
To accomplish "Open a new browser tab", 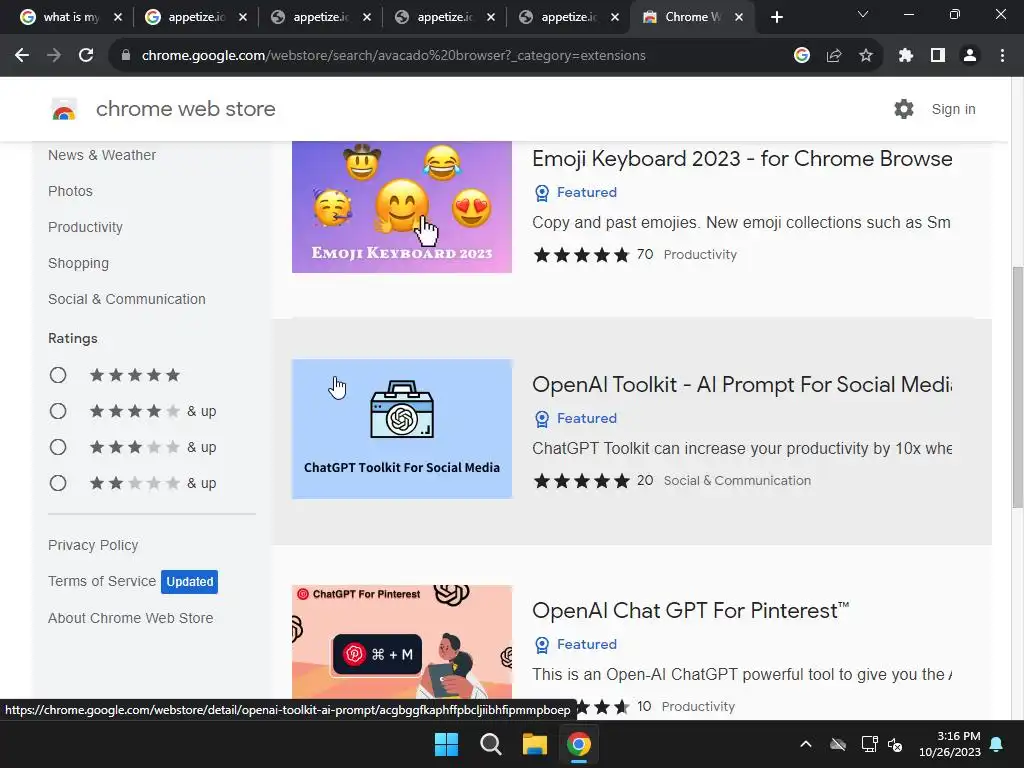I will 776,17.
